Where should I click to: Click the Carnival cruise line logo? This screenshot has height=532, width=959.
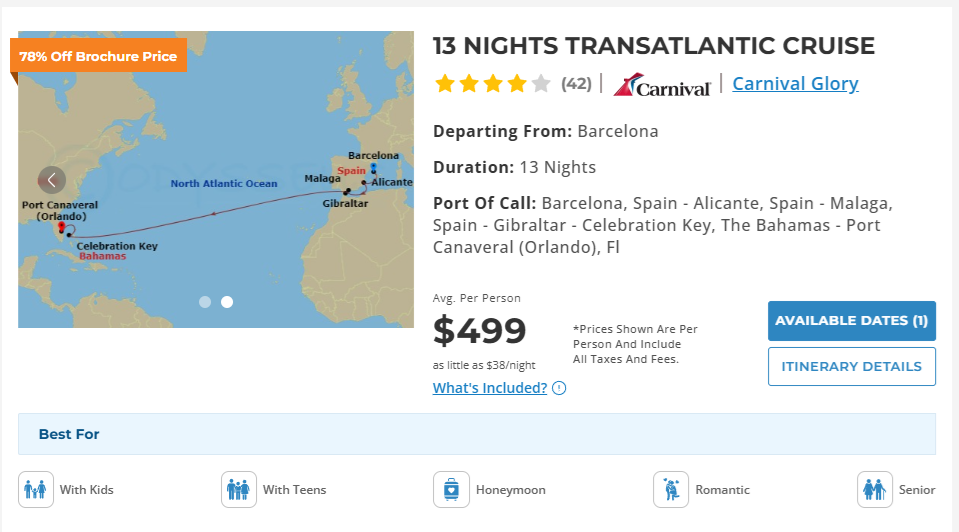662,85
